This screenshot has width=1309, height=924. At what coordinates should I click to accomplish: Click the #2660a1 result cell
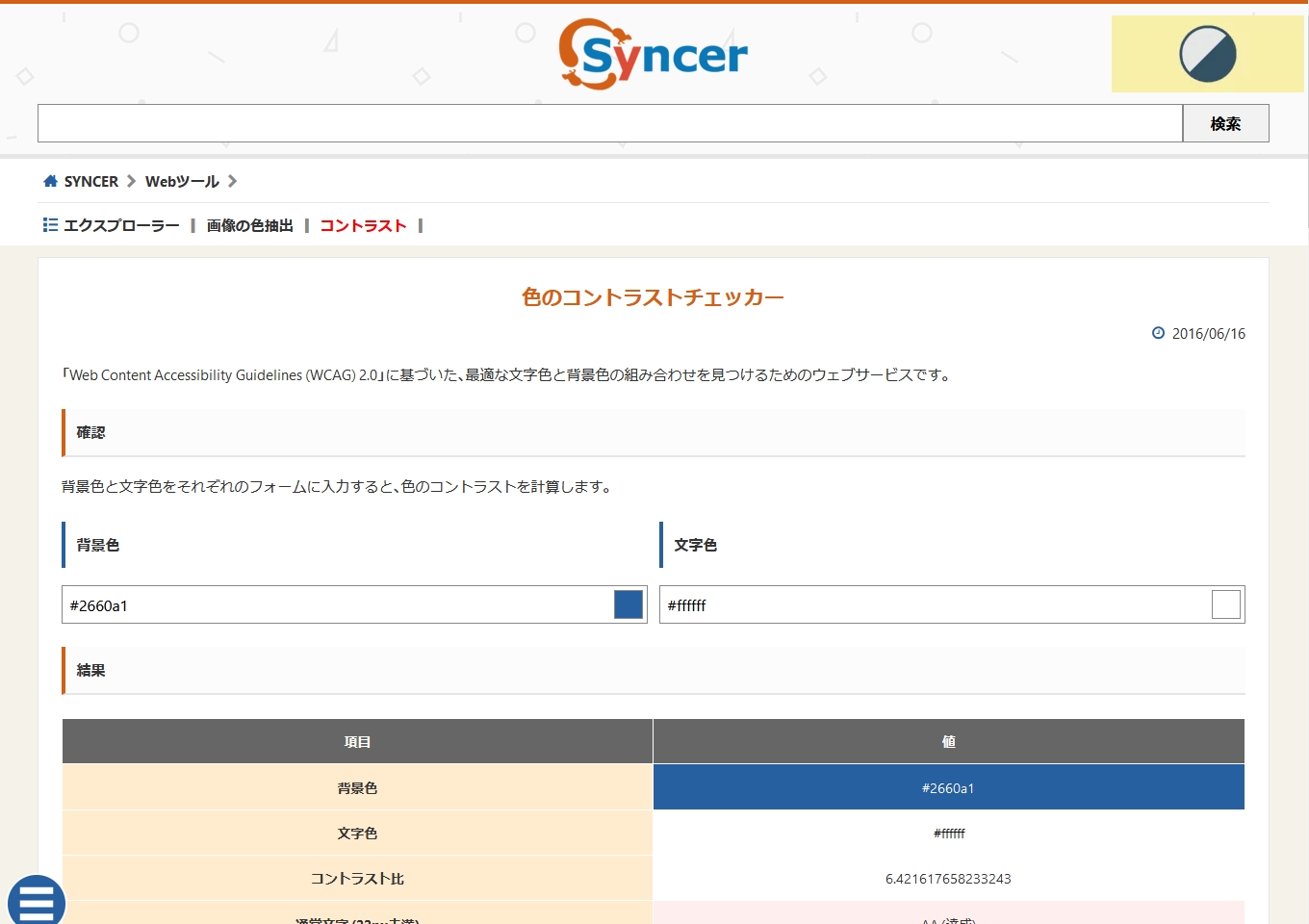tap(949, 787)
